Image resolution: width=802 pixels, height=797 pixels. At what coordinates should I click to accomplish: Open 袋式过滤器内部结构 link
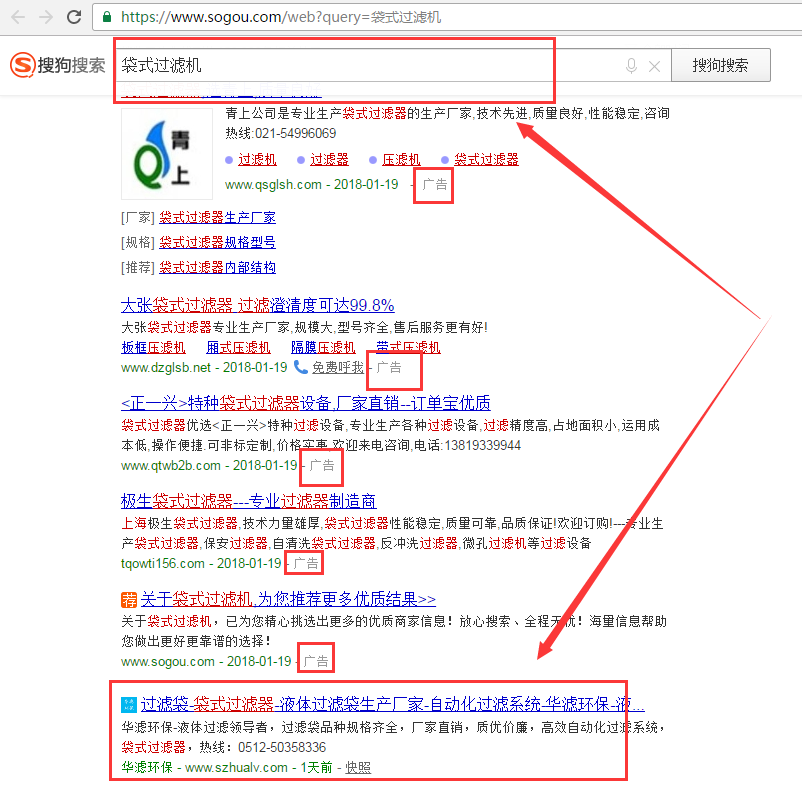(x=217, y=267)
